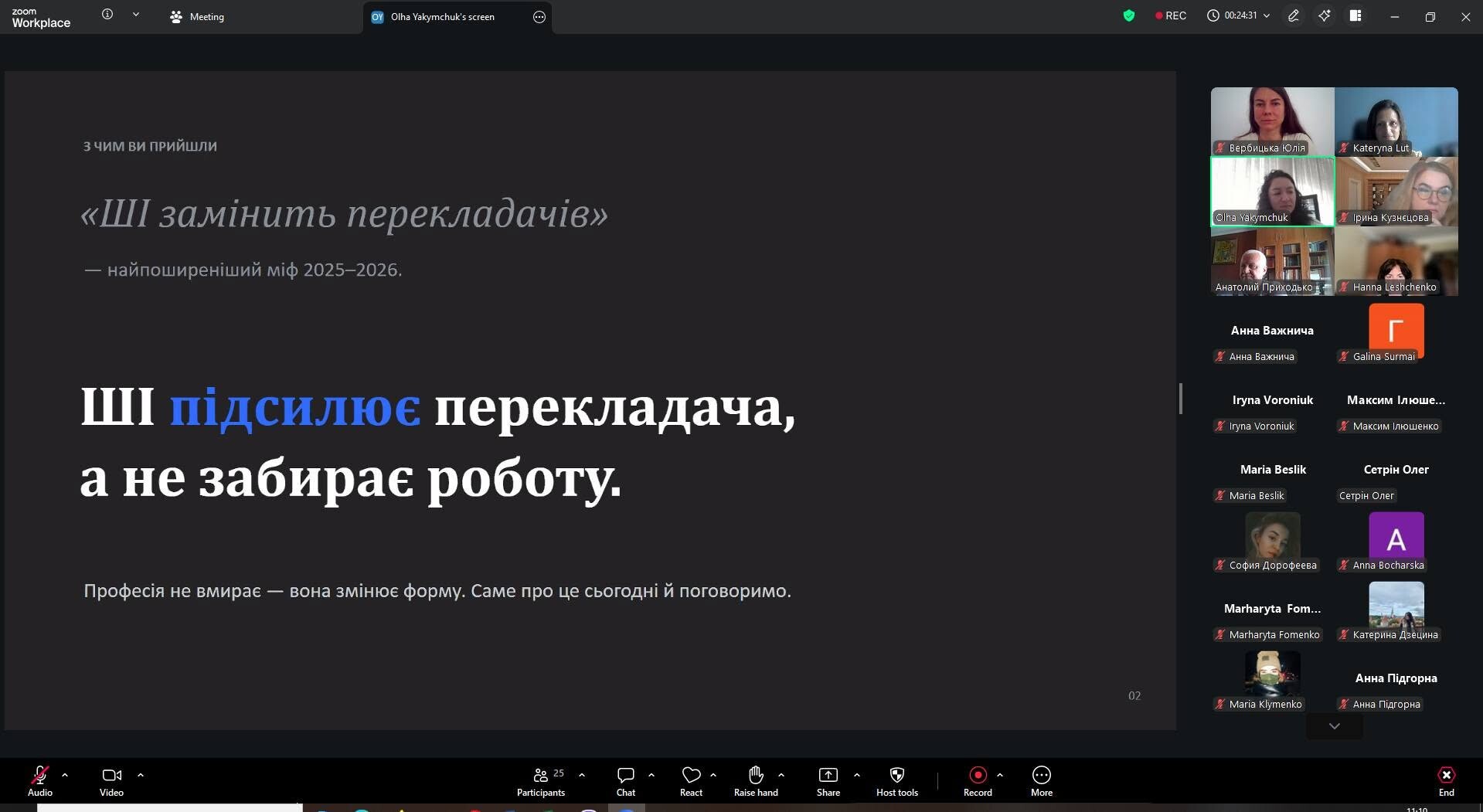Click the Share screen button
This screenshot has width=1483, height=812.
(828, 780)
